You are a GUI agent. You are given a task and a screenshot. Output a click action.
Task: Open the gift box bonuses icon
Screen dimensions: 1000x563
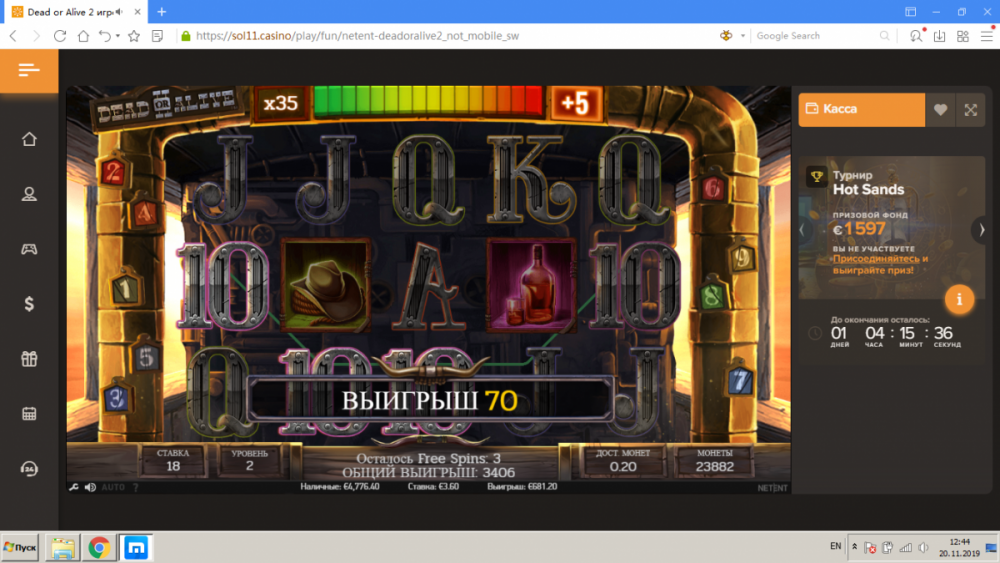pyautogui.click(x=29, y=359)
